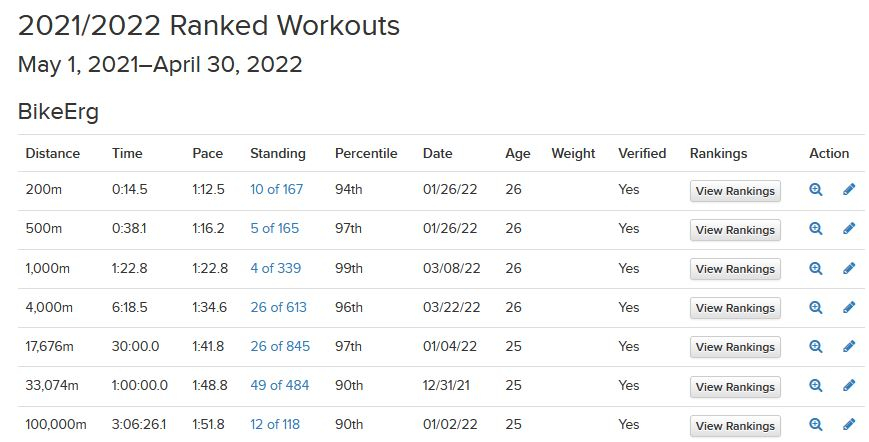The image size is (869, 442).
Task: Follow the "5 of 165" standing link
Action: click(274, 228)
